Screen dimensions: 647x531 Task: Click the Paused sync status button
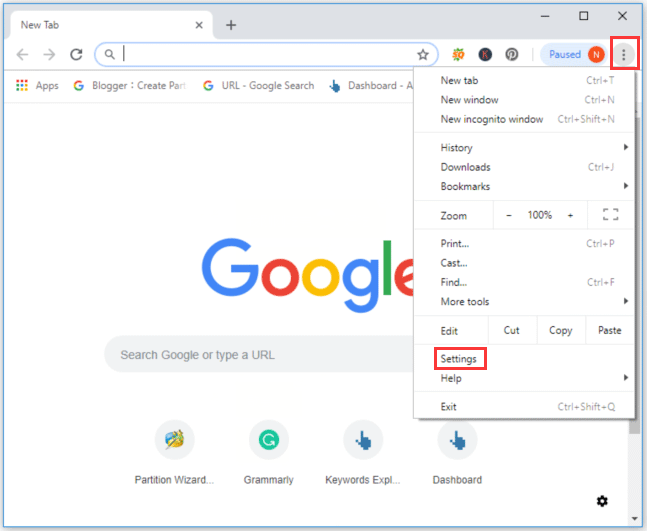click(x=574, y=54)
